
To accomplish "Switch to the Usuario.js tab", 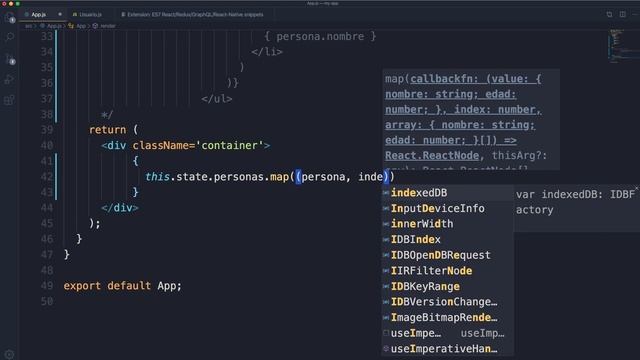I will (x=90, y=14).
